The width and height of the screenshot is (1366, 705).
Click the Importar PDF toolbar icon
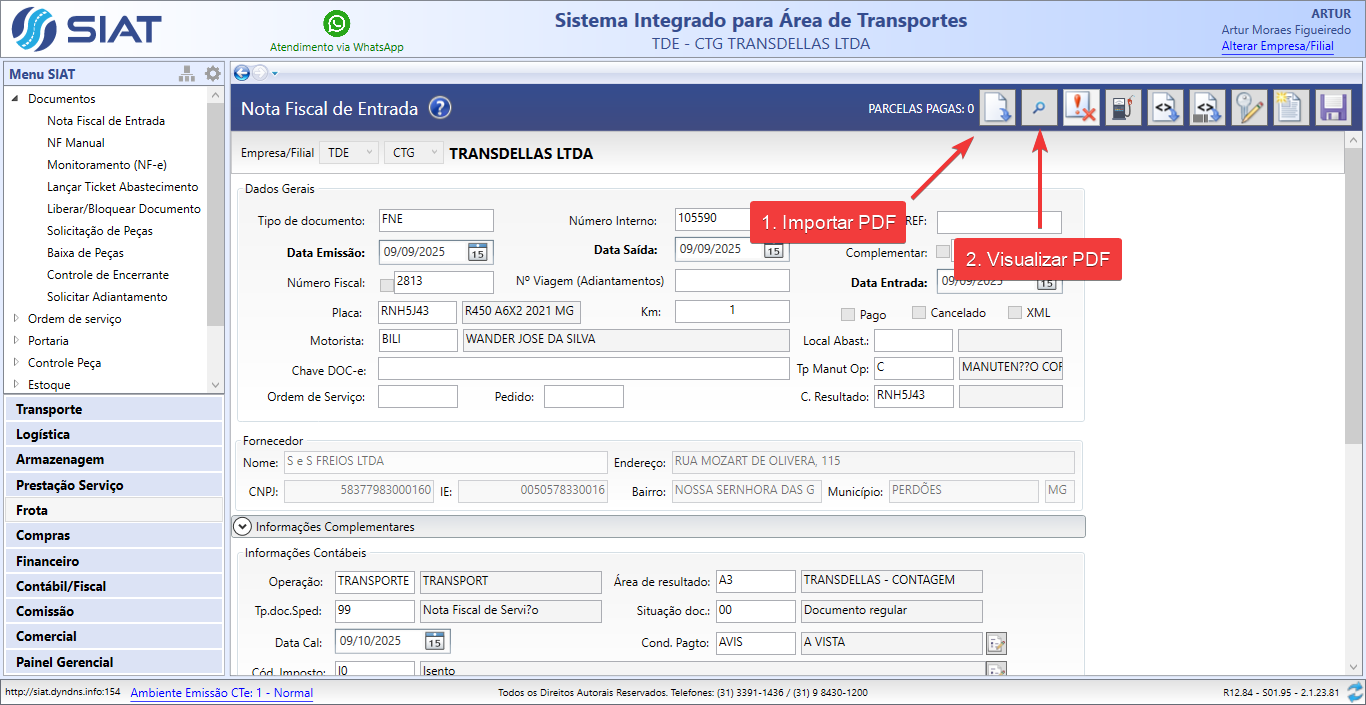998,108
